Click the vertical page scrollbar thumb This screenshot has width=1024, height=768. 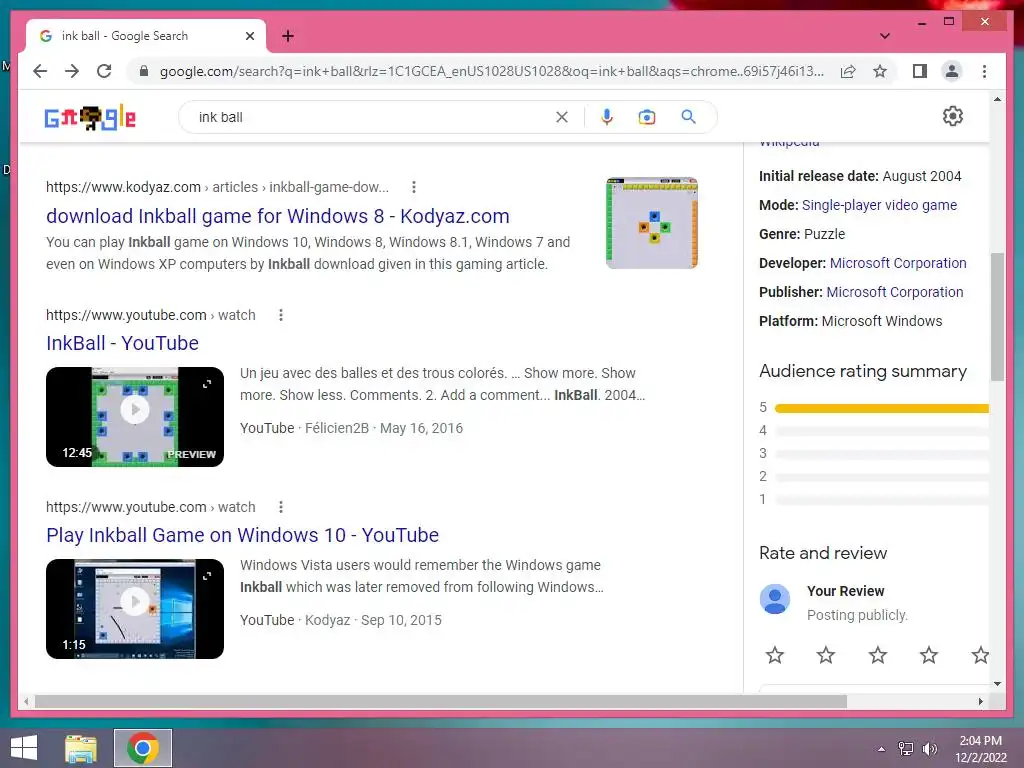point(997,317)
